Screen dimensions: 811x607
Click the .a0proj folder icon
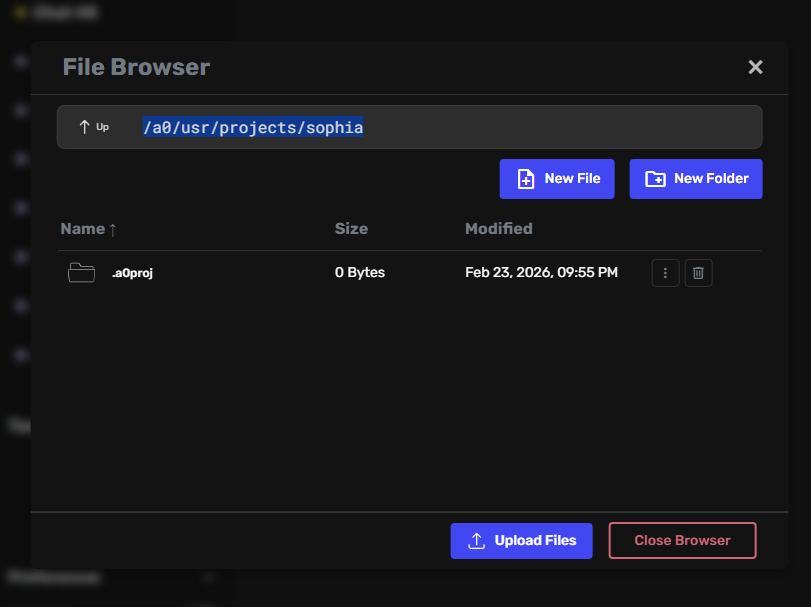(82, 273)
